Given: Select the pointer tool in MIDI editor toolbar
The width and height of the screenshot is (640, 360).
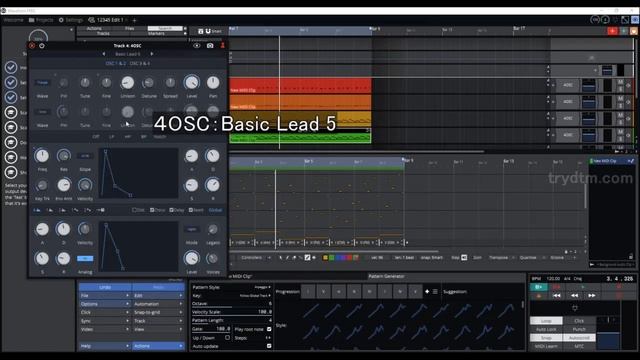Looking at the screenshot, I should pos(280,258).
